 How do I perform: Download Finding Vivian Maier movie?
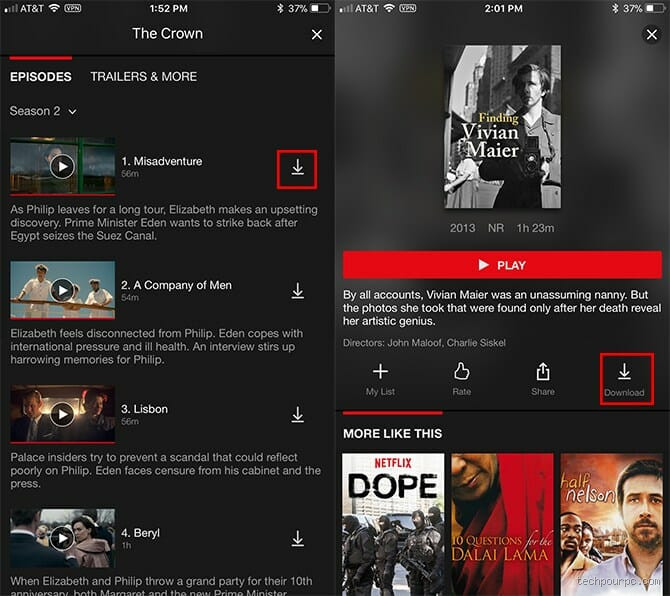pyautogui.click(x=624, y=379)
